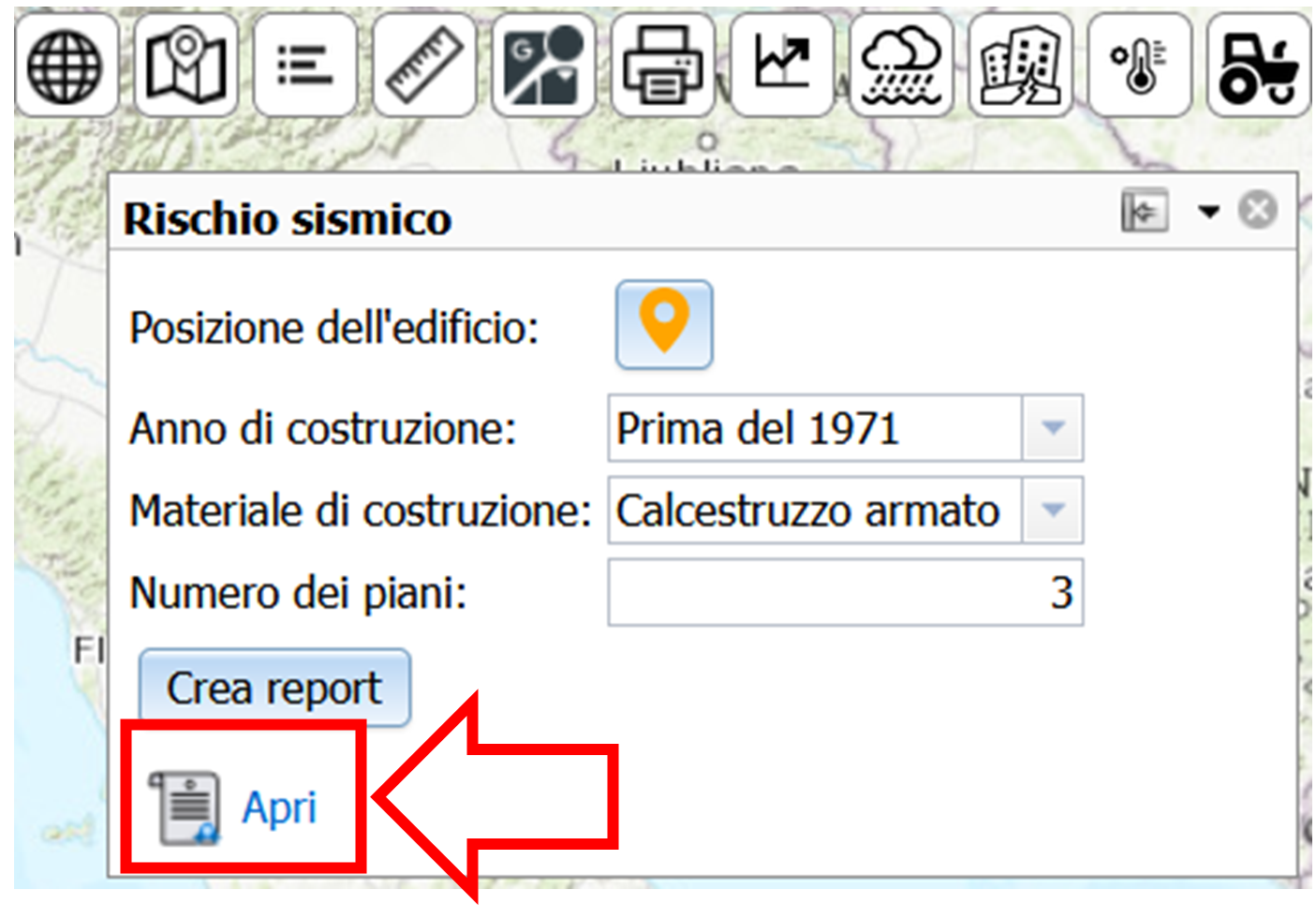Click the Materiale di costruzione label

[x=361, y=511]
